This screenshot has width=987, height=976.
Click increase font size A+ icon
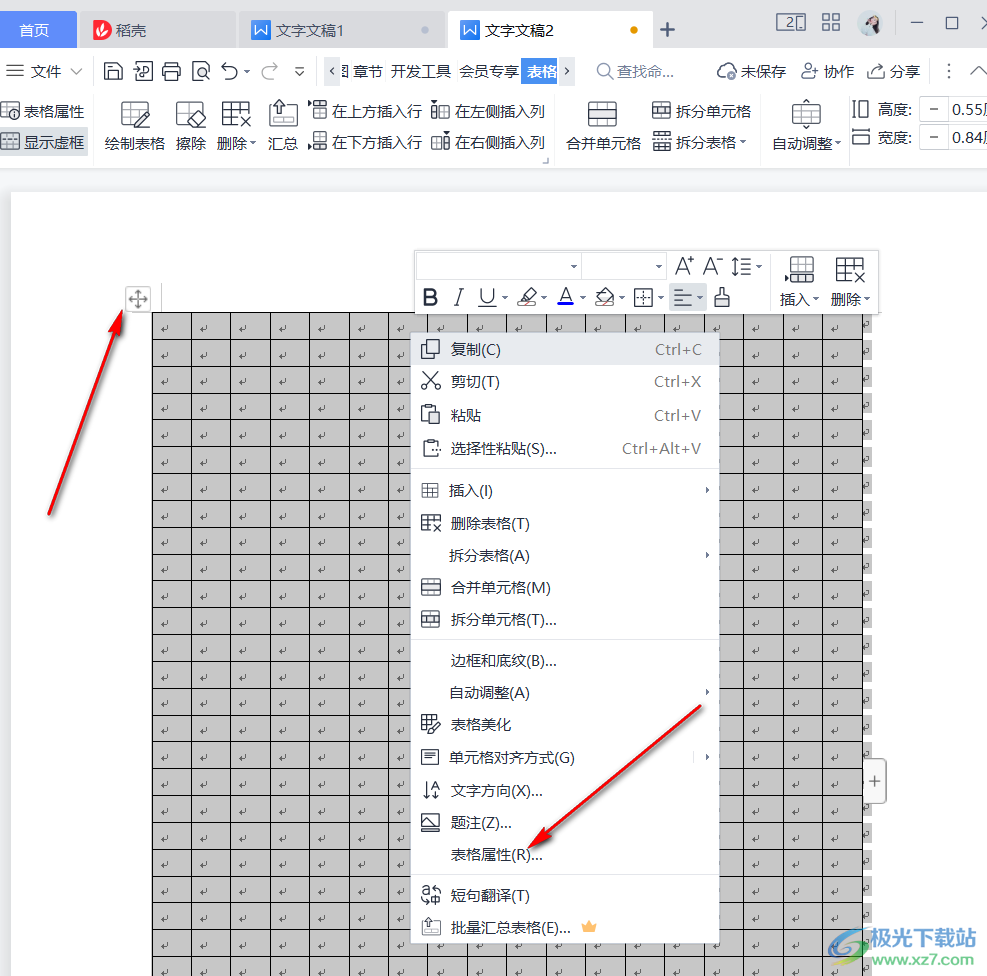[x=684, y=266]
